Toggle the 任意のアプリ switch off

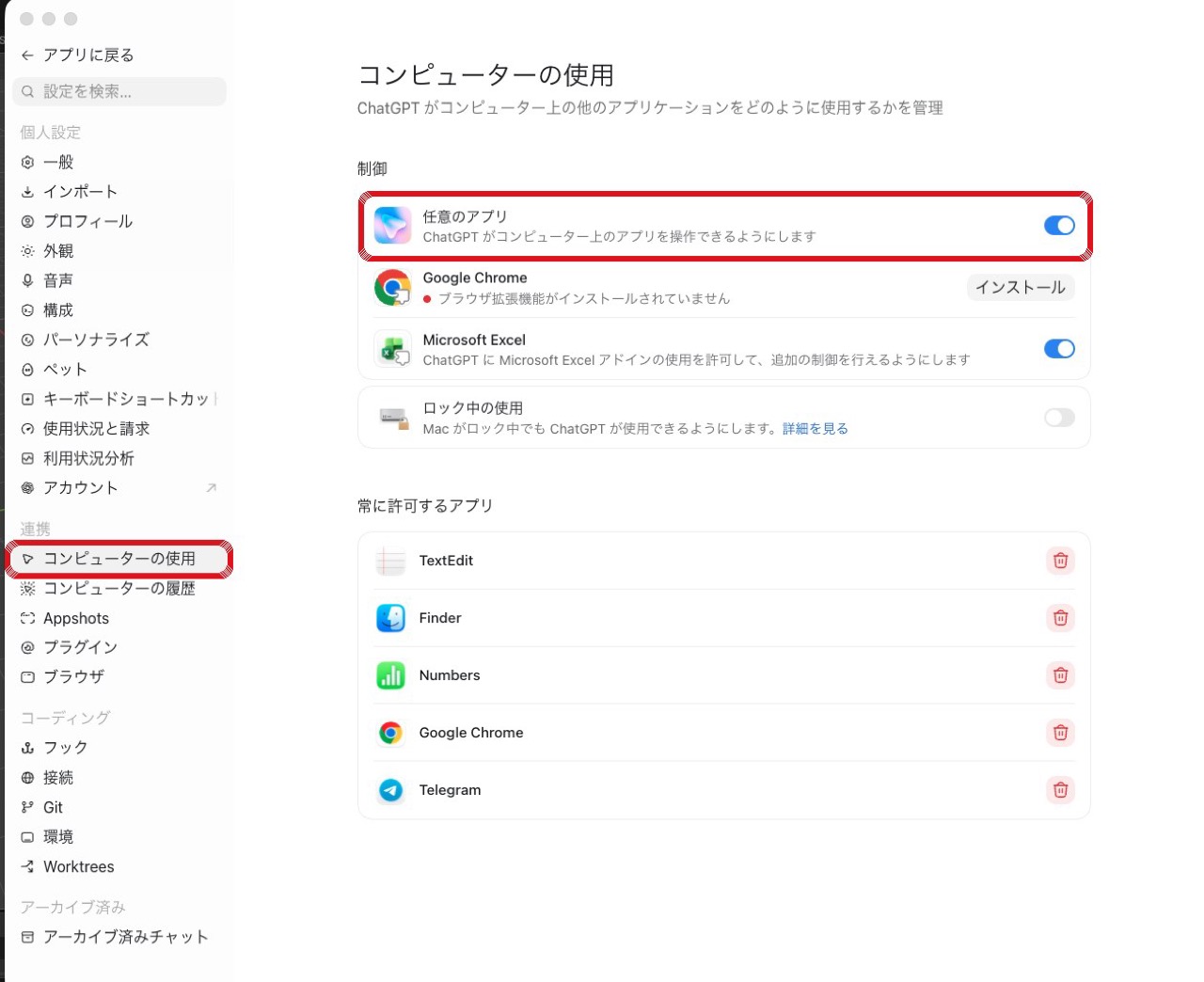[1059, 226]
